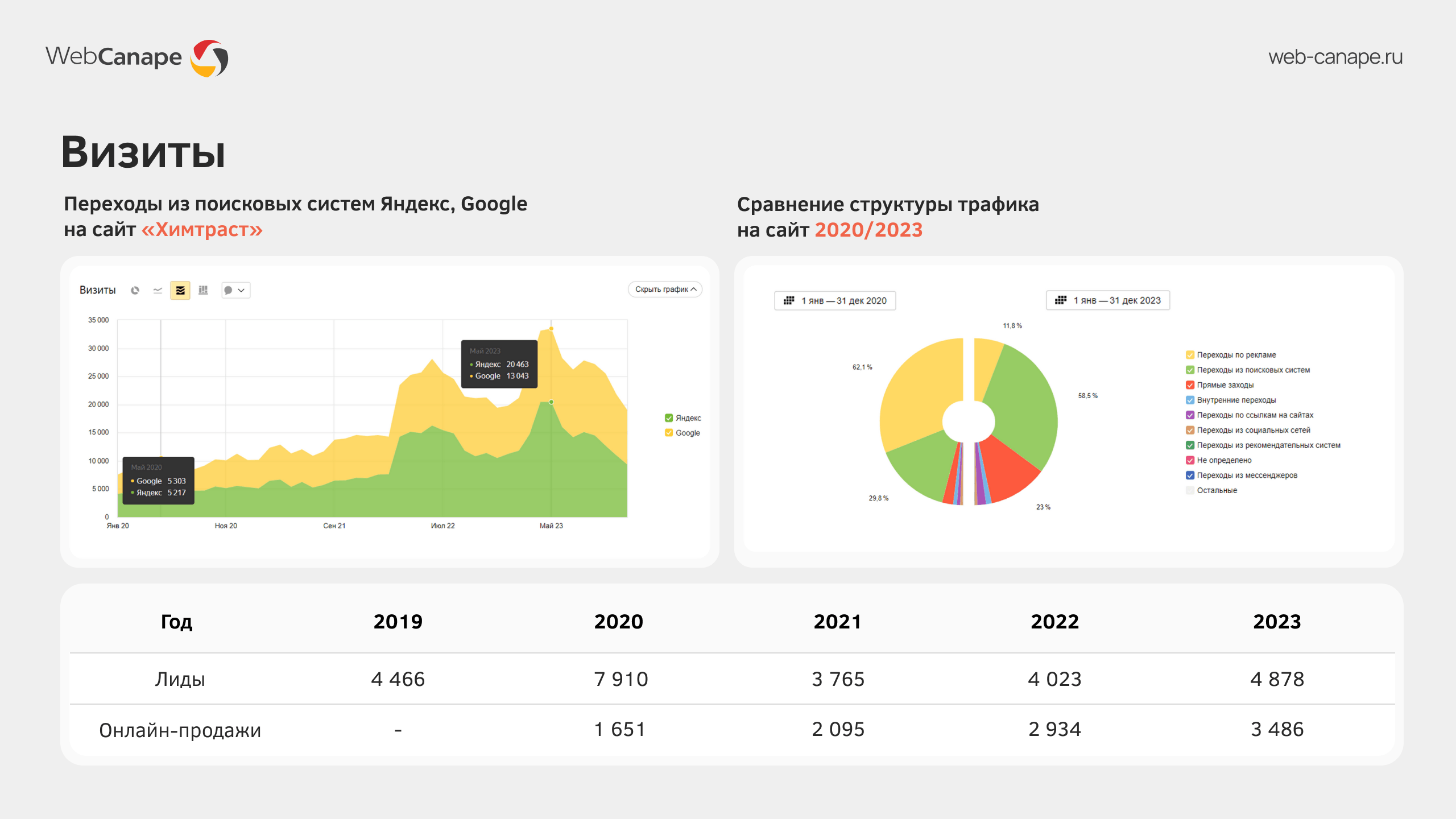Viewport: 1456px width, 819px height.
Task: Open the annotations comment dropdown
Action: tap(235, 290)
